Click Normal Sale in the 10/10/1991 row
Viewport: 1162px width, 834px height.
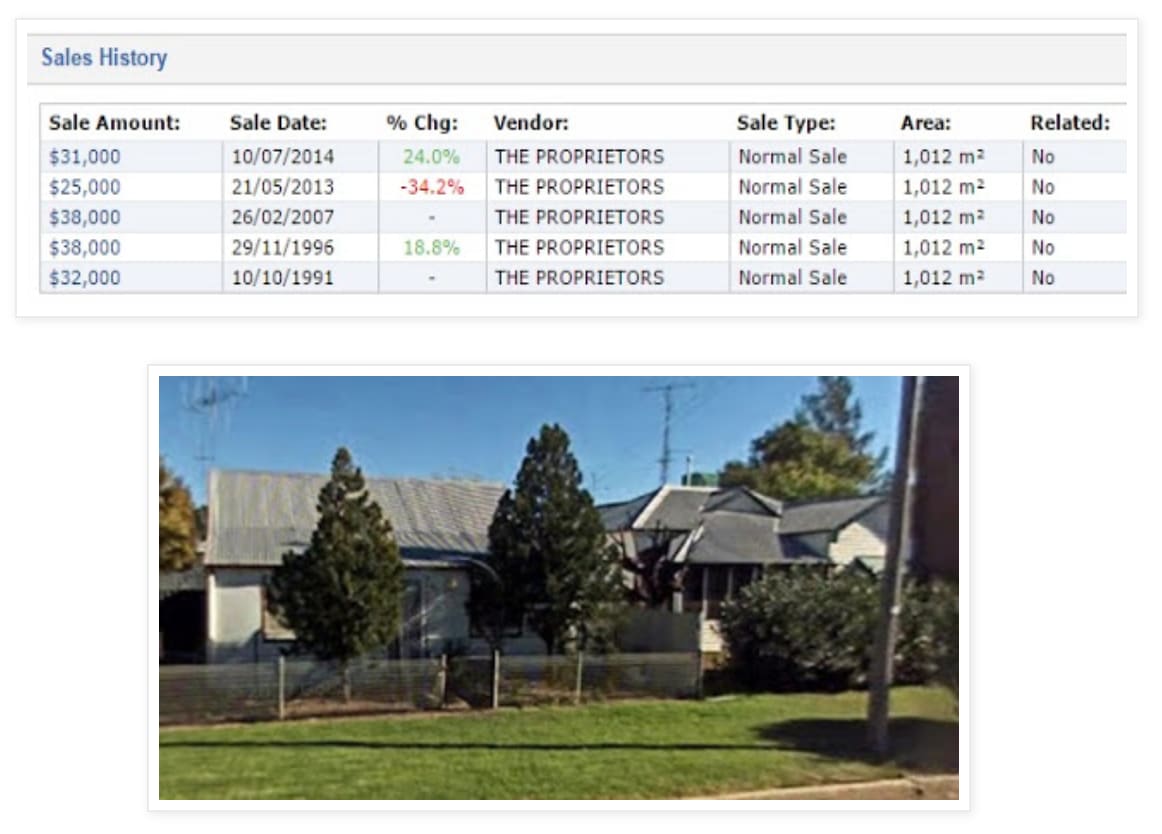click(x=792, y=278)
